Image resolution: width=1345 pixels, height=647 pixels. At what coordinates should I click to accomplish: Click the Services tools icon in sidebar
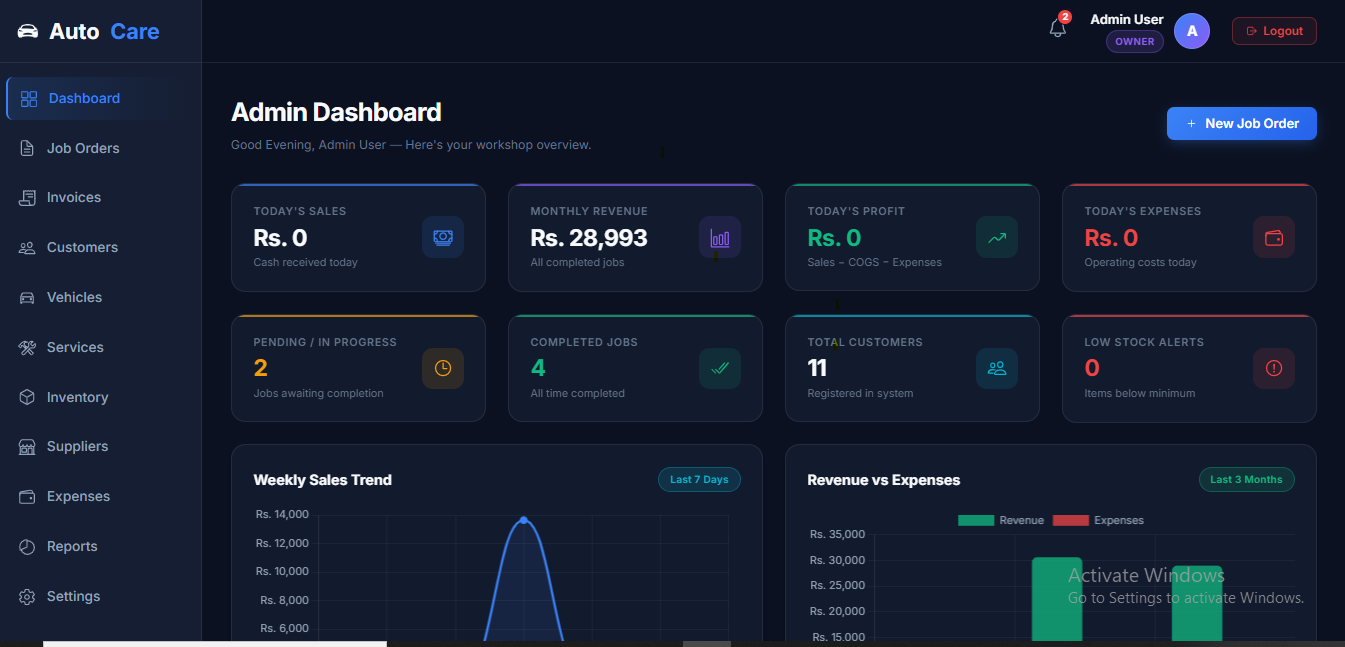tap(28, 347)
